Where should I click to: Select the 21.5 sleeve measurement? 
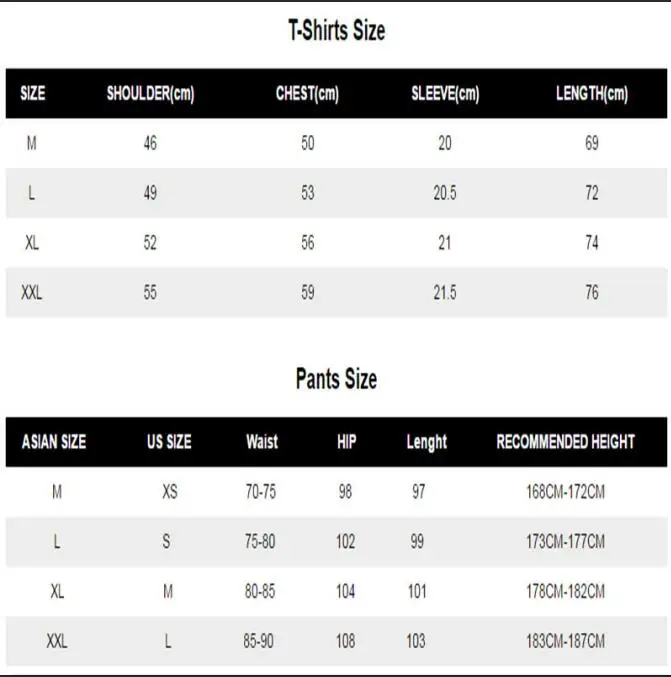tap(445, 293)
